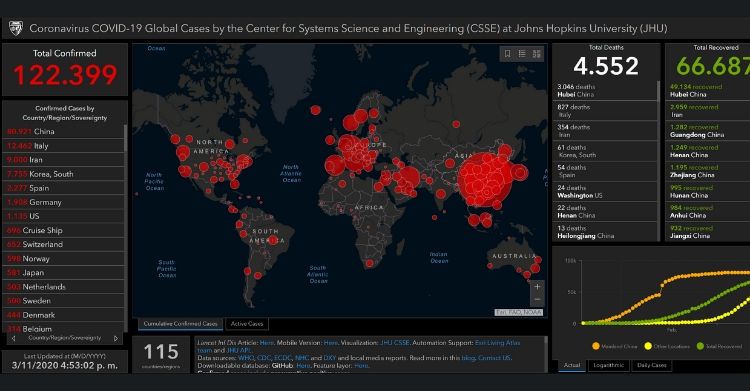Screen dimensions: 750x391
Task: Open the map bookmarks icon
Action: click(x=507, y=54)
